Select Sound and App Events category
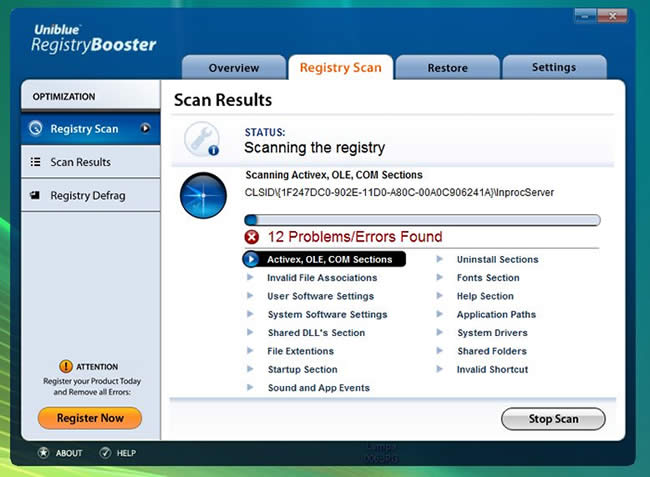The height and width of the screenshot is (477, 650). coord(319,388)
